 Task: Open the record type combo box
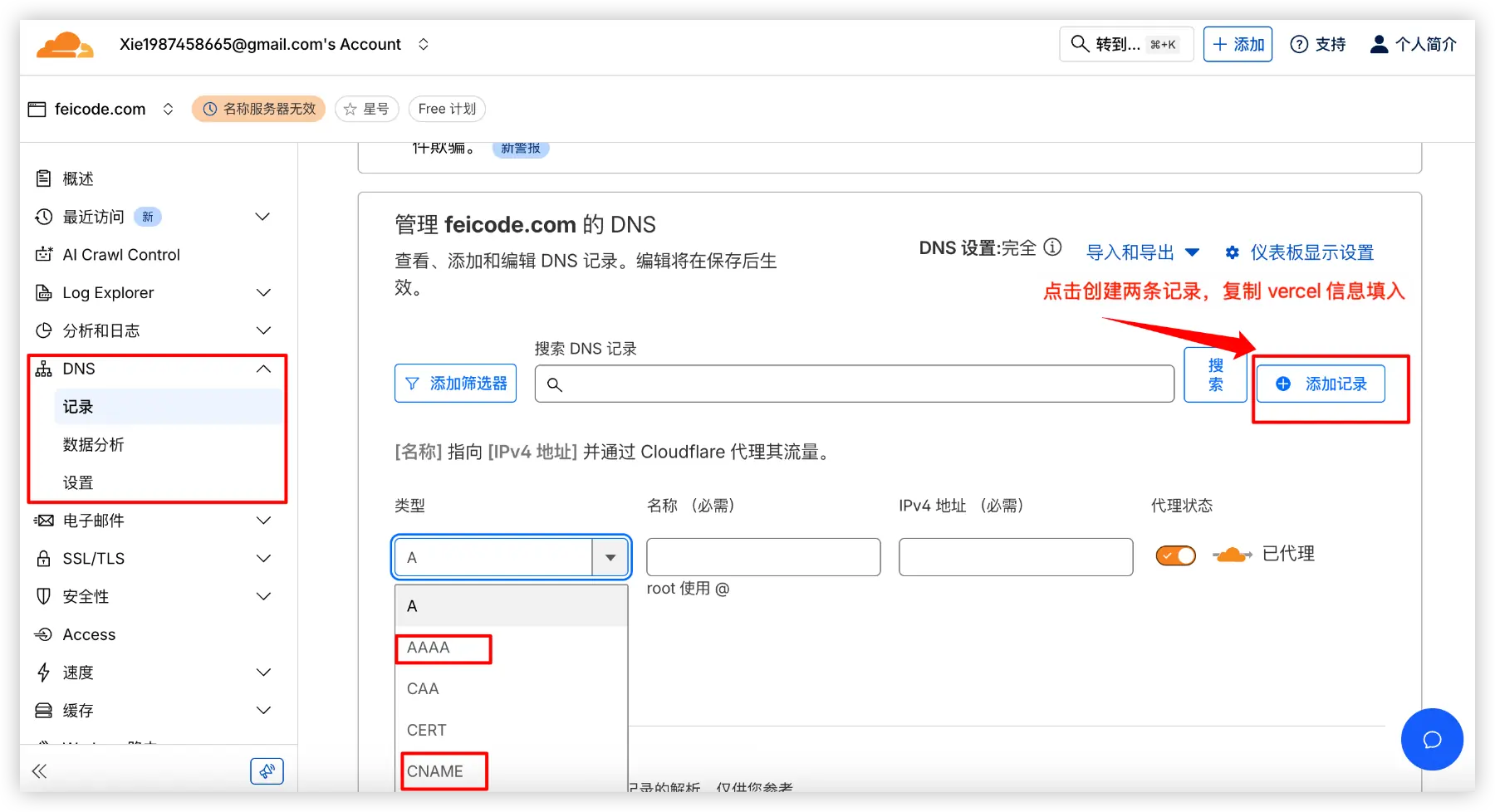[x=511, y=557]
